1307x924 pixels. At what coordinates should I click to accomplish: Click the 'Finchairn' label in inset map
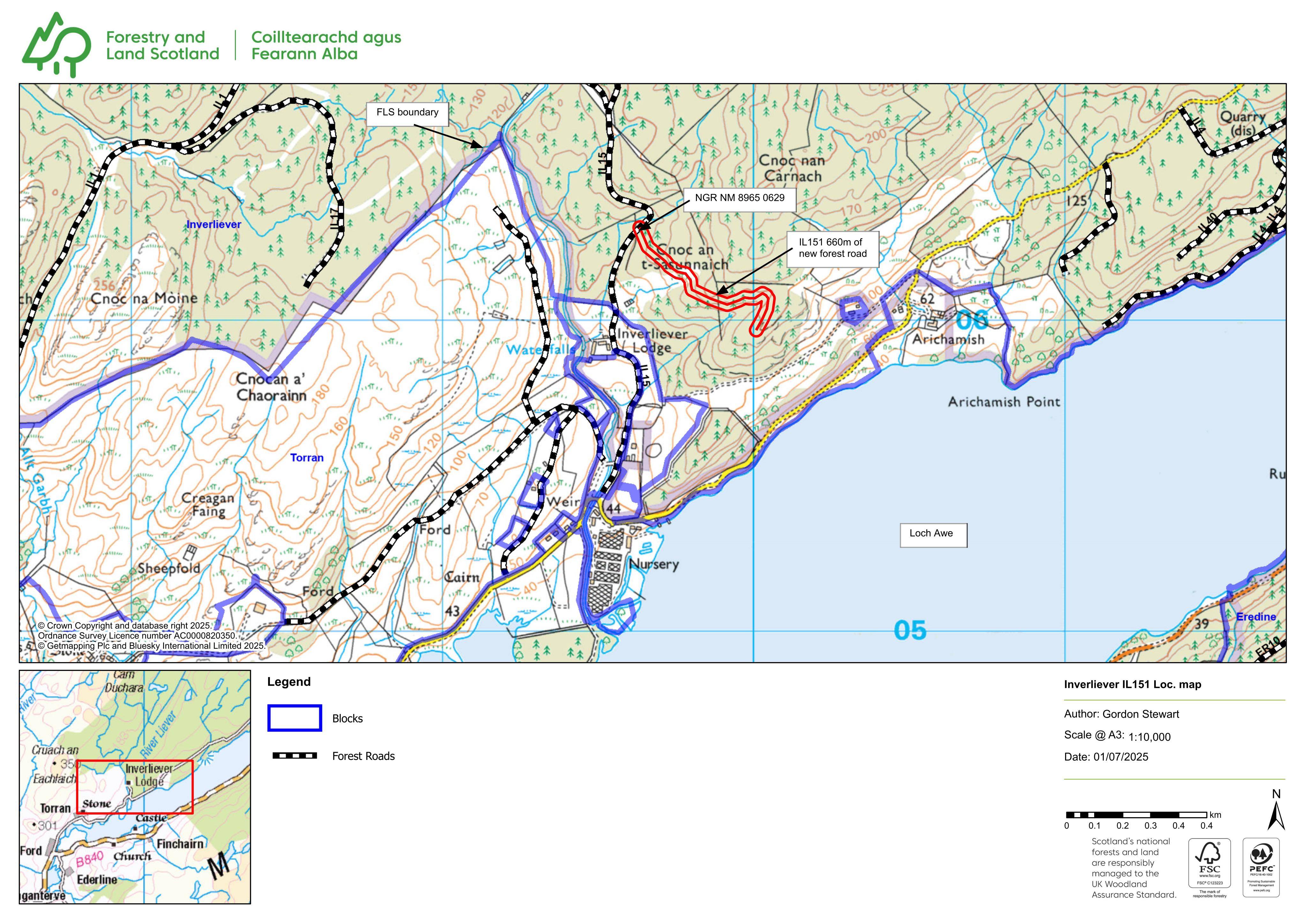[180, 844]
